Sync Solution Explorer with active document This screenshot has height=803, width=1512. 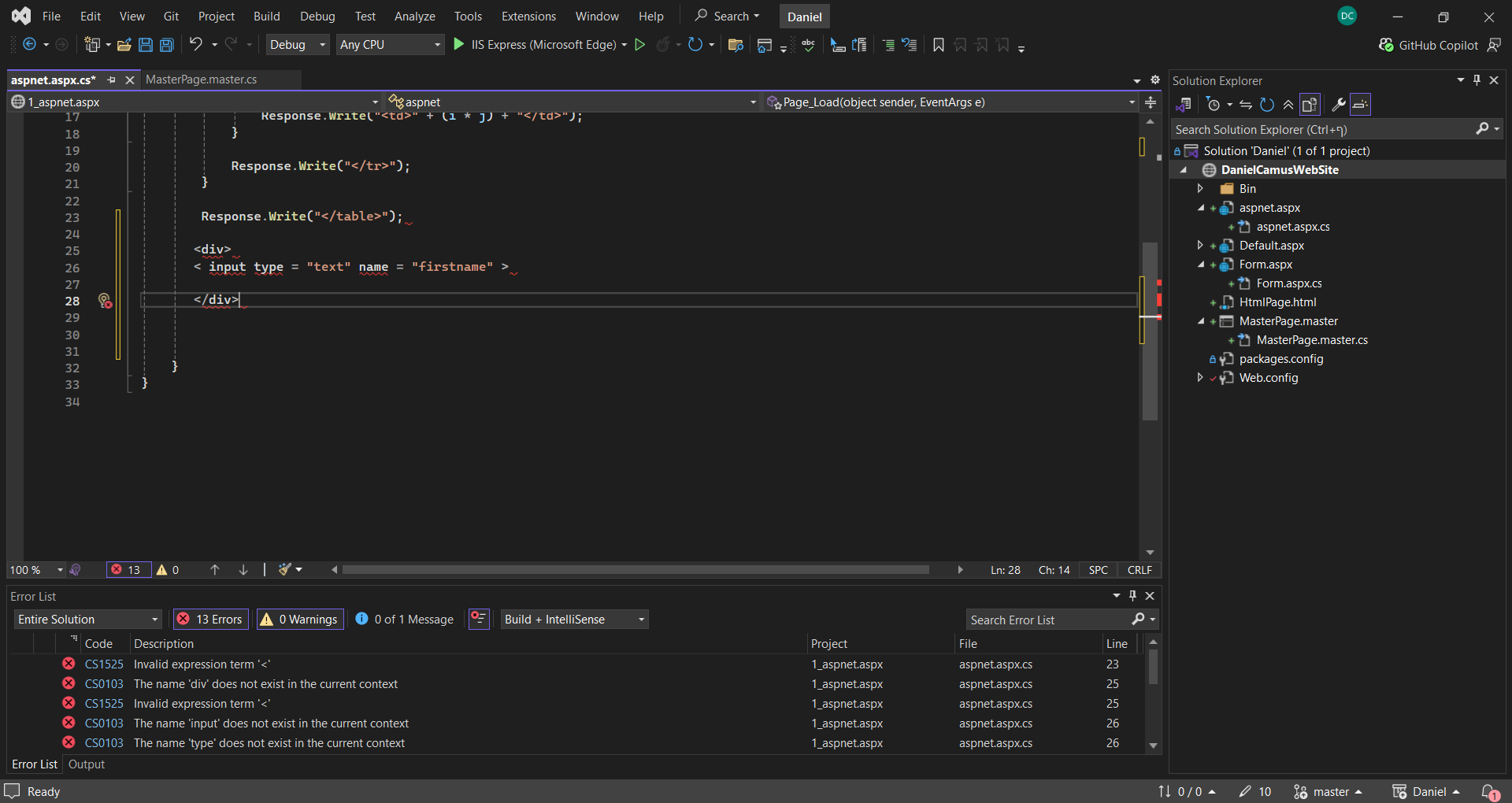(x=1184, y=104)
